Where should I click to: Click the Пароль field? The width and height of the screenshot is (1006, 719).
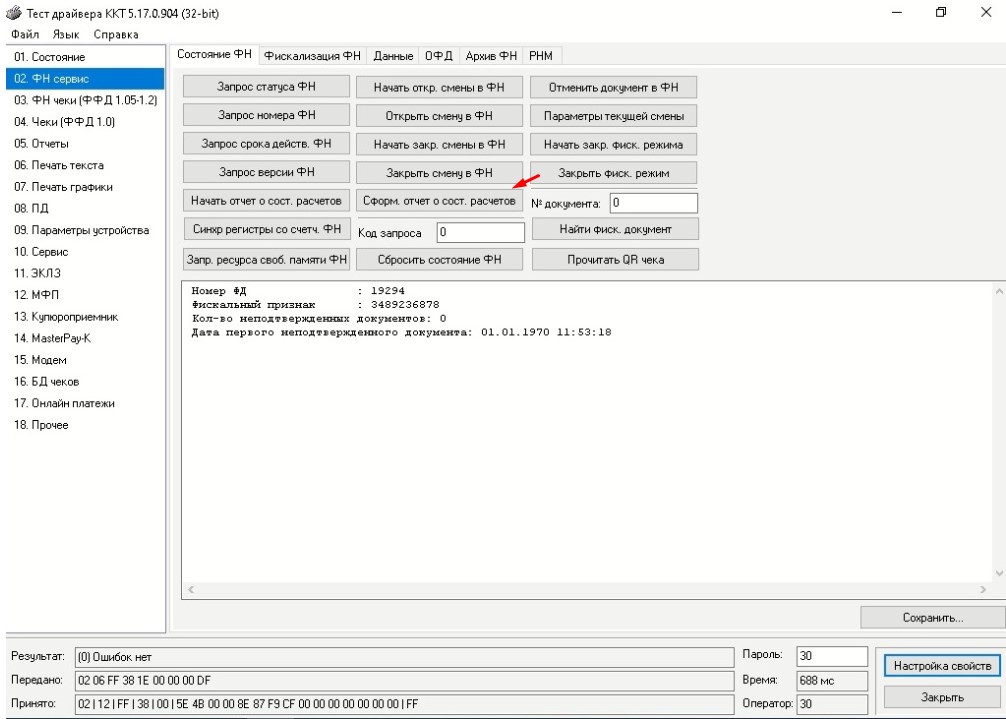(832, 656)
